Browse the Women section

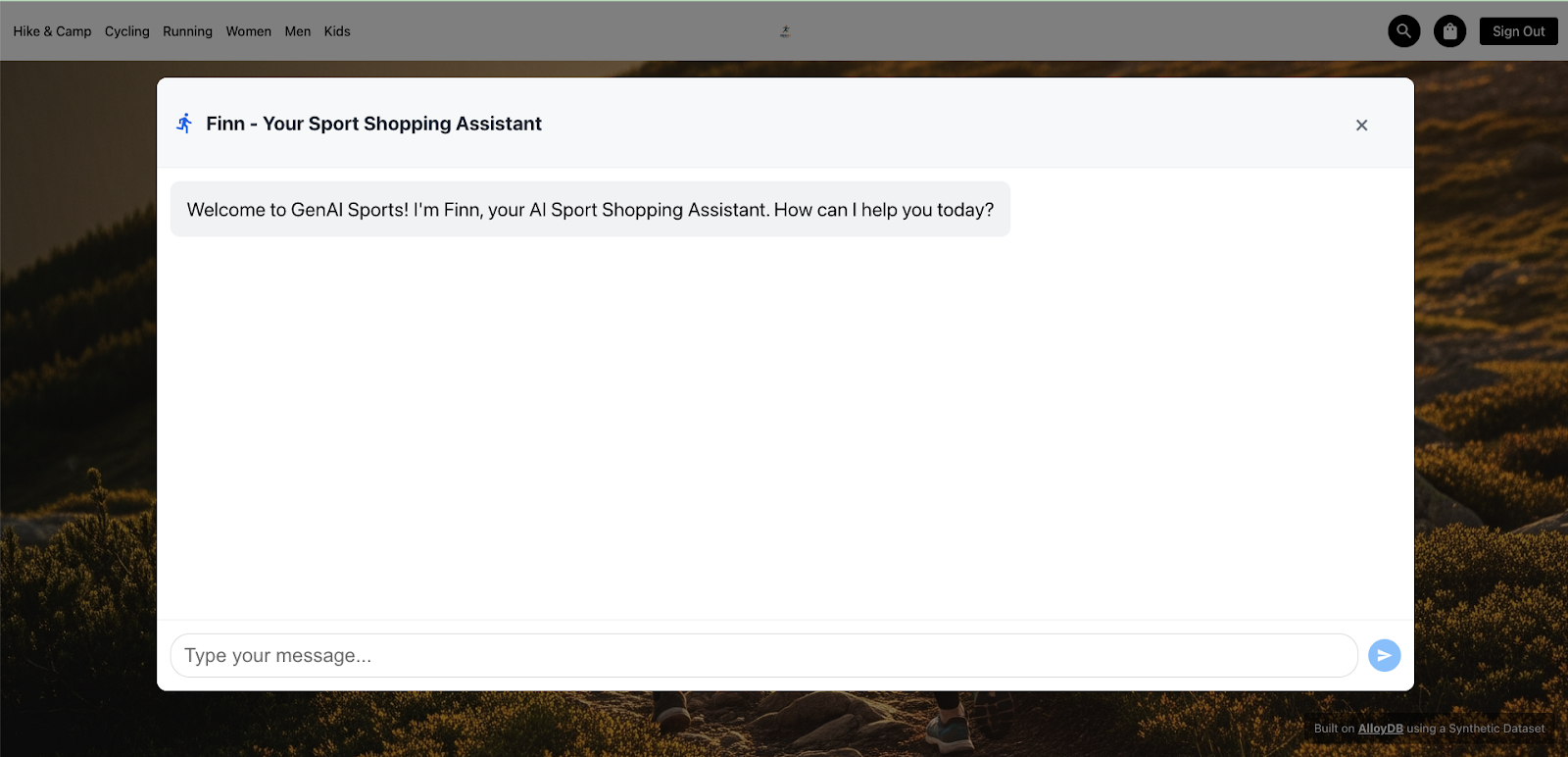coord(248,31)
